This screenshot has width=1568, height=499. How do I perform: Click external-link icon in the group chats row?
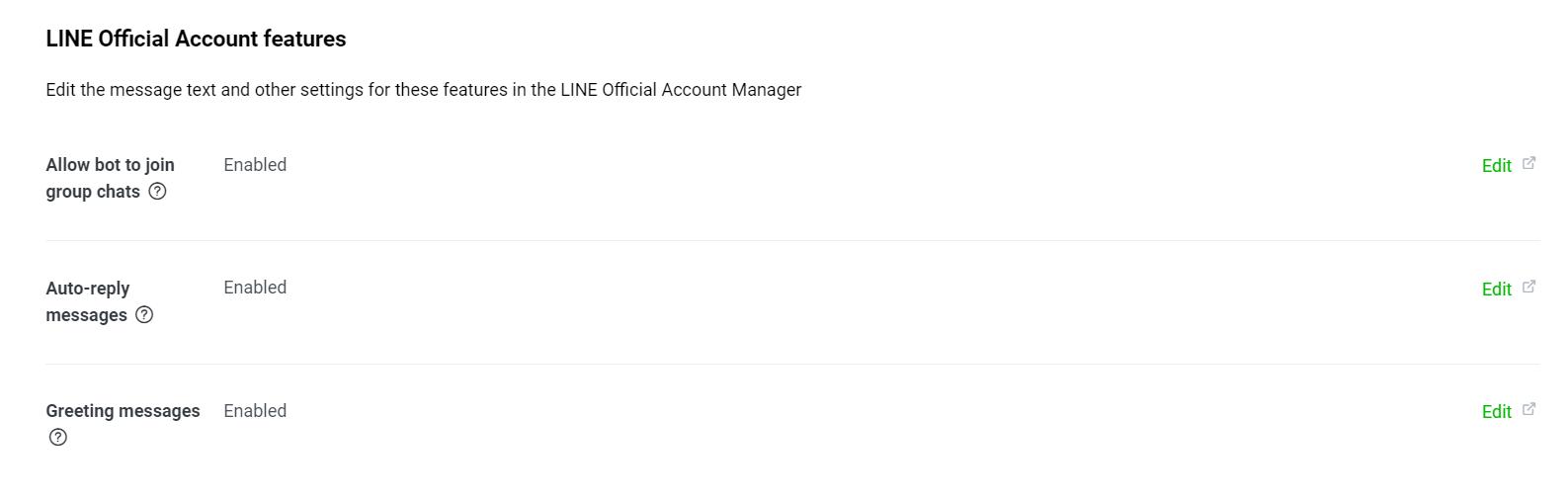[1528, 163]
